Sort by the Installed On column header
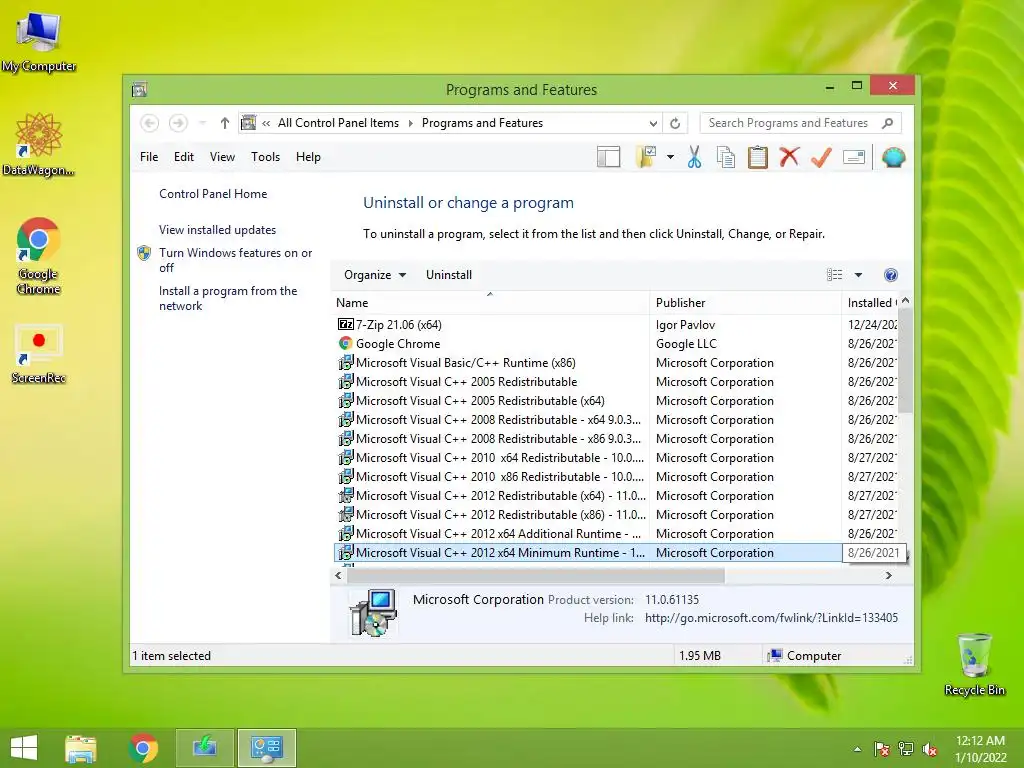 coord(871,303)
